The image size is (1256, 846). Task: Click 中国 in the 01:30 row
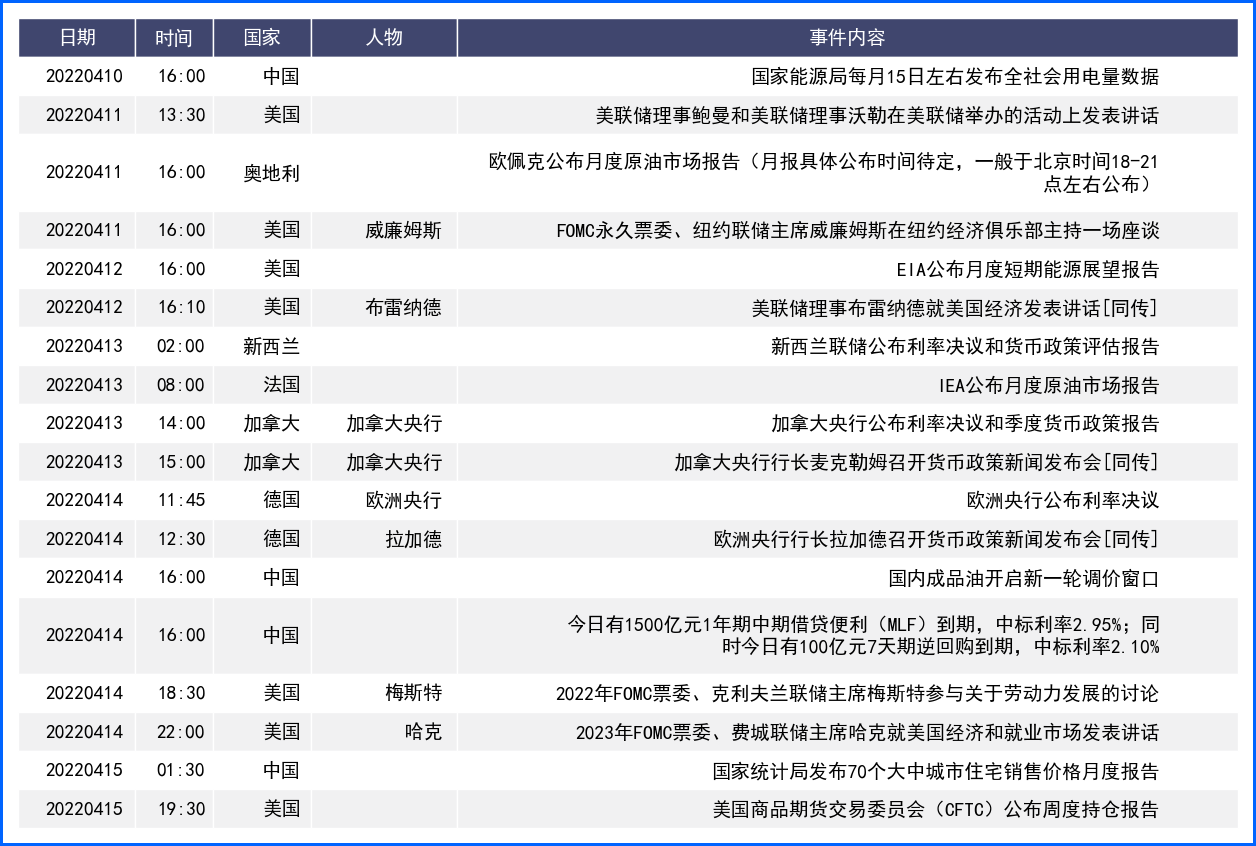click(281, 770)
